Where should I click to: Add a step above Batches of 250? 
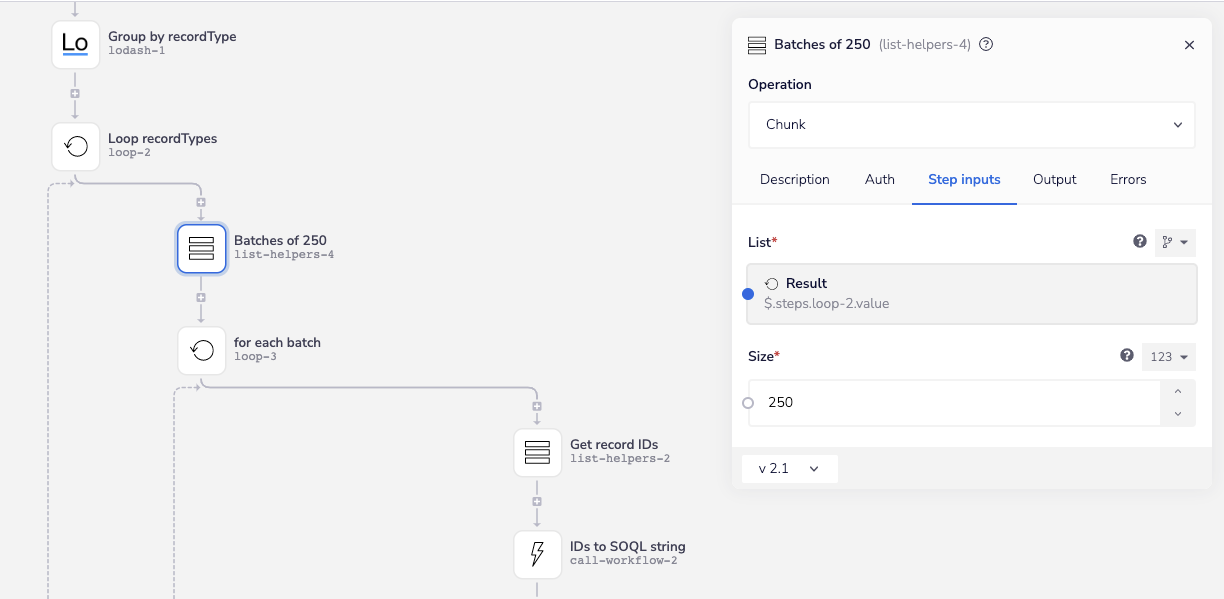[x=201, y=203]
